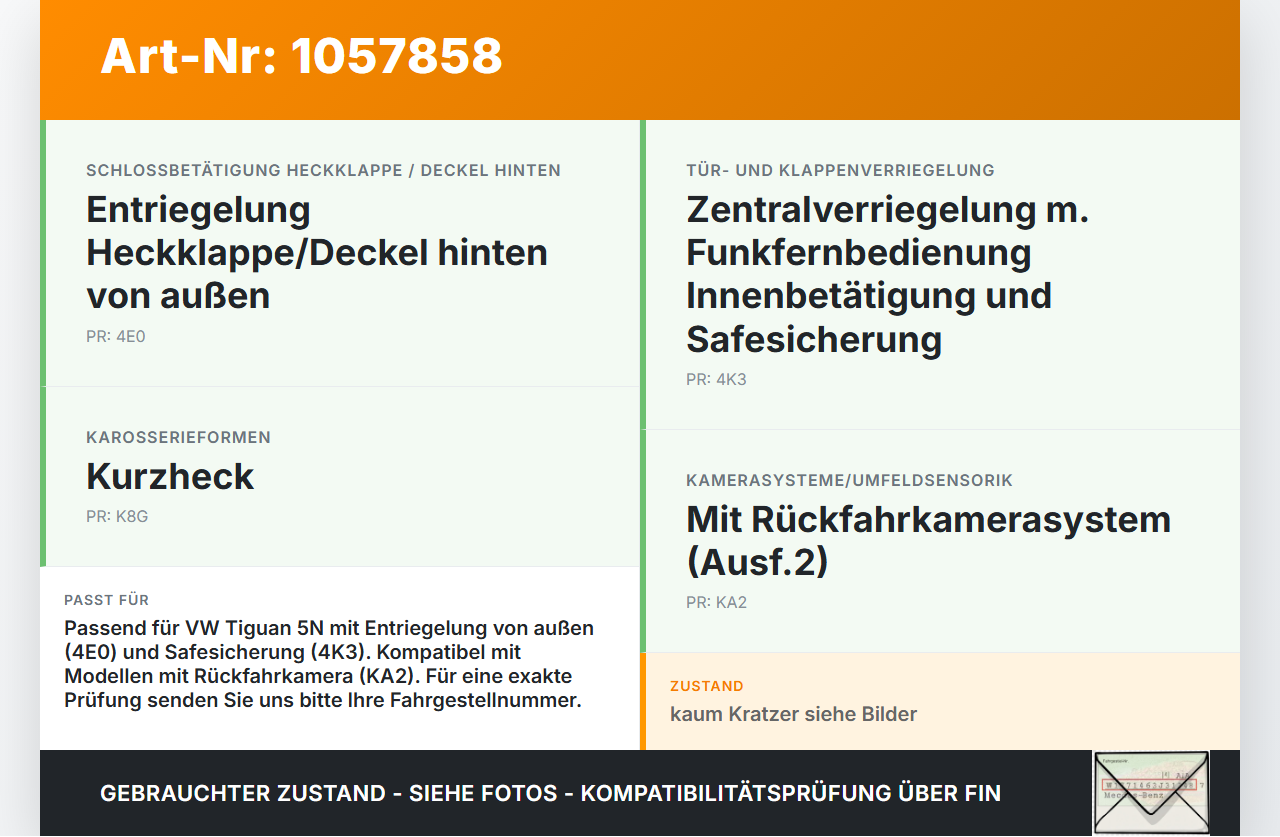Click the 'Karosserieformen' label
Viewport: 1280px width, 837px height.
[178, 437]
